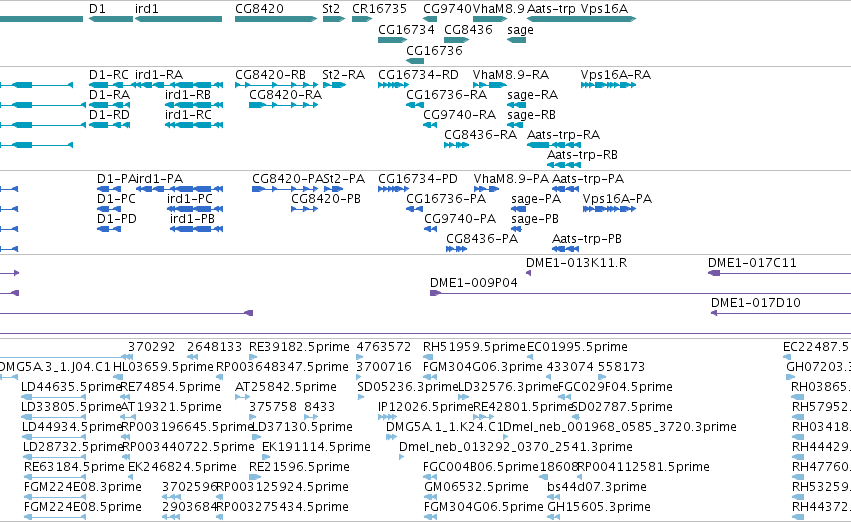
Task: Open transcript St2-RA
Action: (x=343, y=74)
